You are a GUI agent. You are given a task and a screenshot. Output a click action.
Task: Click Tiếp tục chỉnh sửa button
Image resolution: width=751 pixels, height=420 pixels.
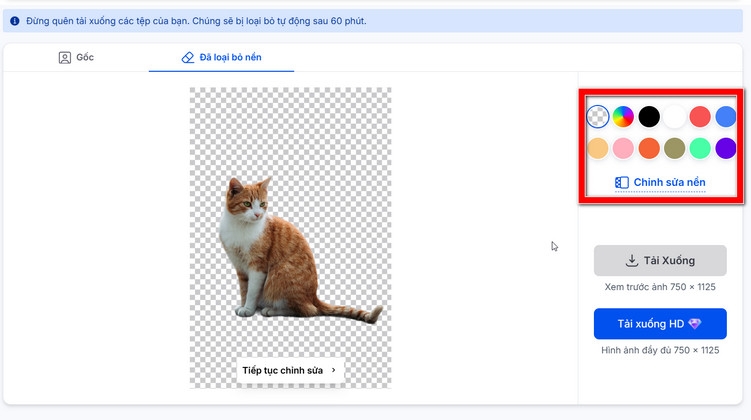tap(290, 370)
